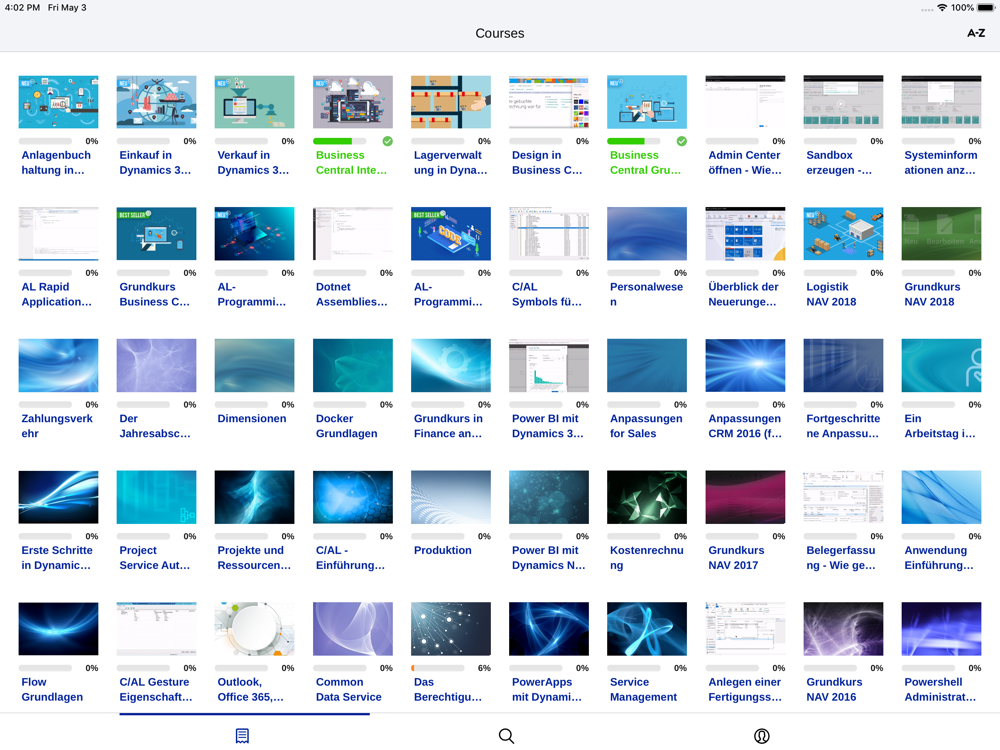
Task: Tap the green progress bar of Business Central Gru…
Action: point(634,141)
